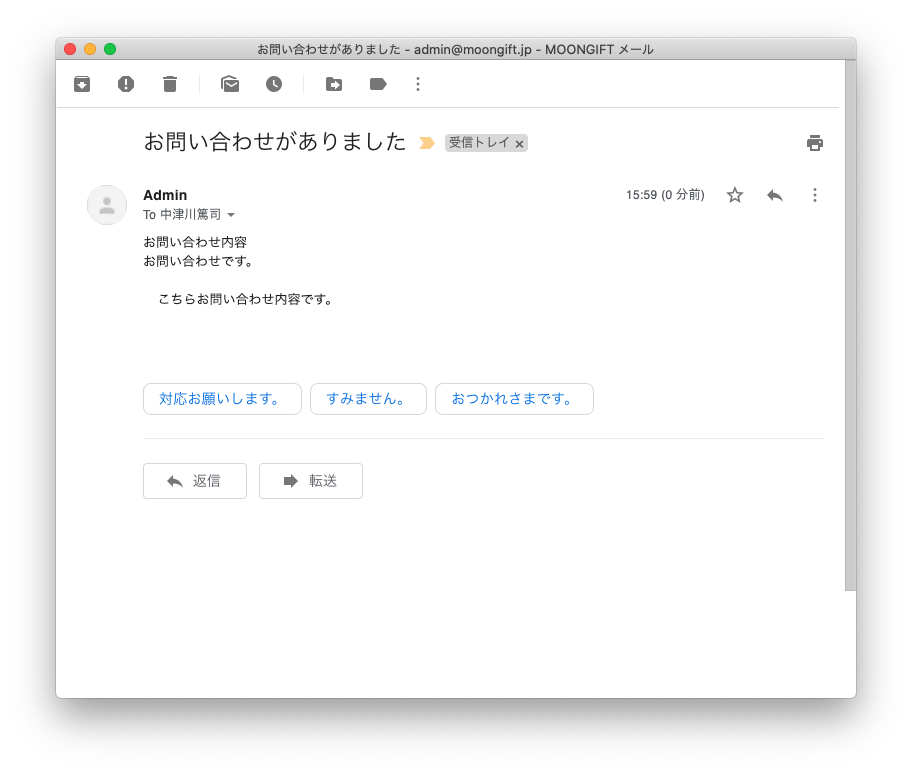Report the message as spam
This screenshot has height=772, width=912.
[126, 84]
